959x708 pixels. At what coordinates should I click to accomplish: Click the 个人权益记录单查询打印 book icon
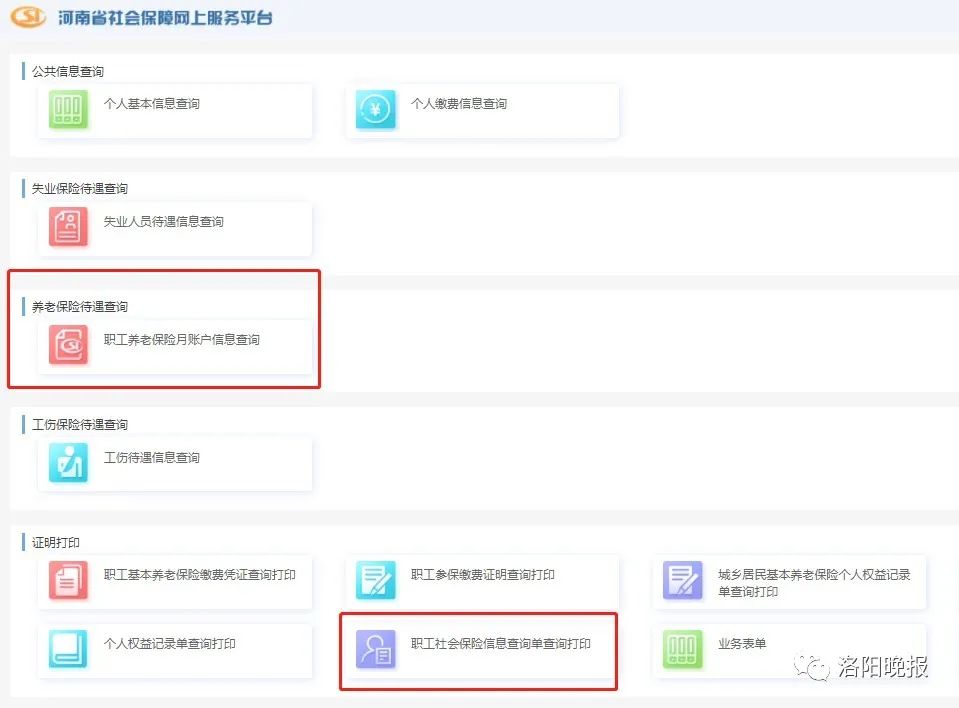68,649
